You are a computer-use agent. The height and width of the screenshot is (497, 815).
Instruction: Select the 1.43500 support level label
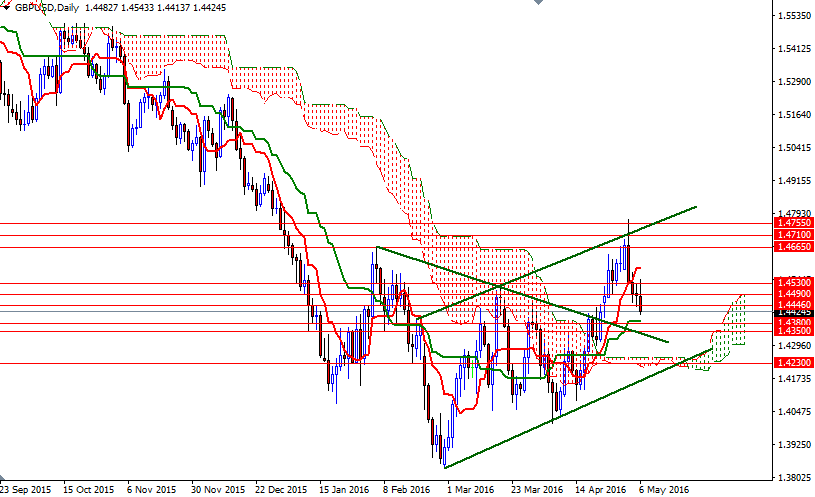[794, 331]
